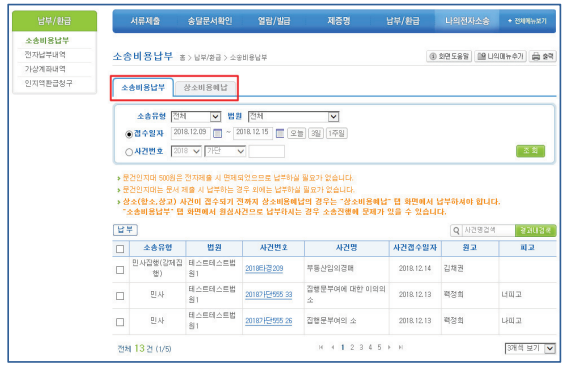Open case link ending in 33
The width and height of the screenshot is (572, 368).
(x=268, y=295)
